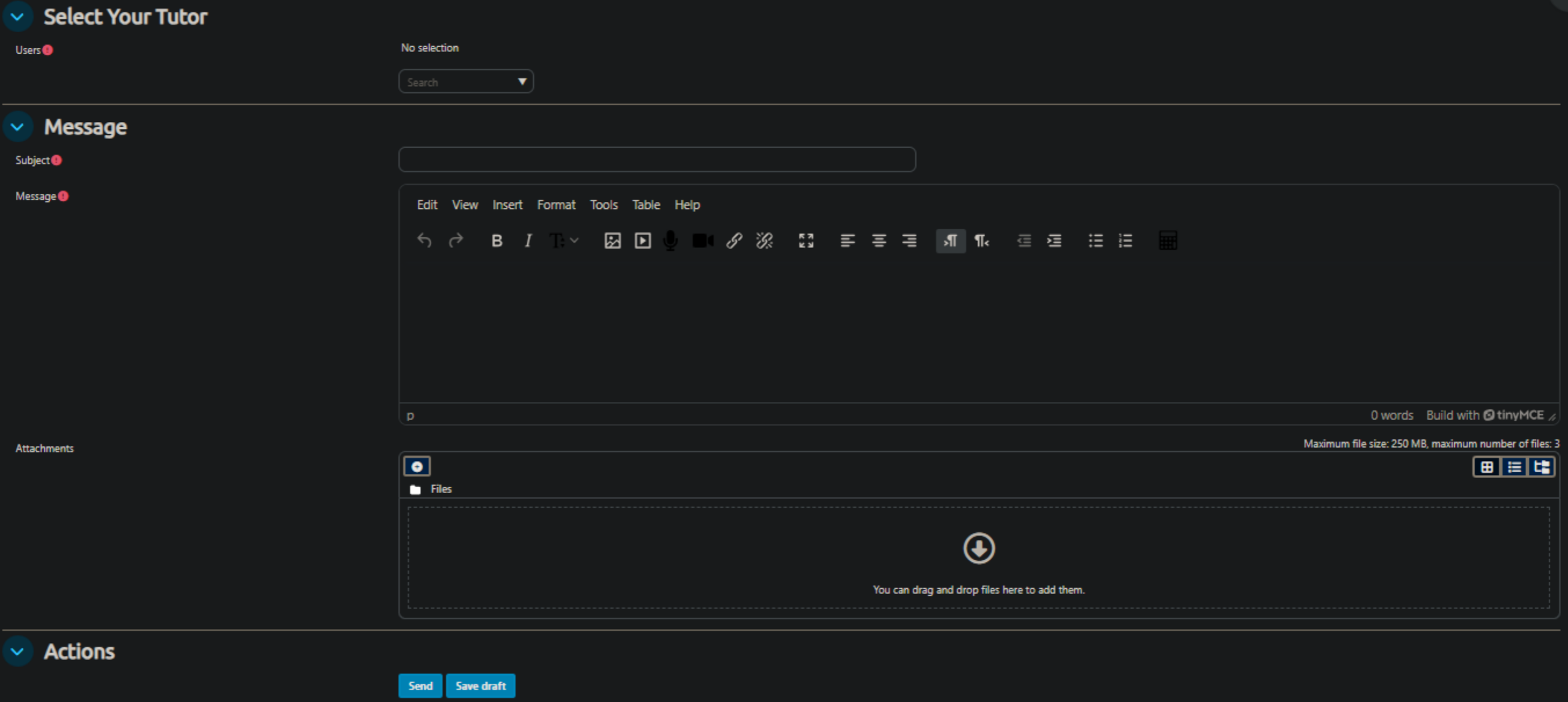
Task: Toggle fullscreen editor mode icon
Action: click(806, 241)
